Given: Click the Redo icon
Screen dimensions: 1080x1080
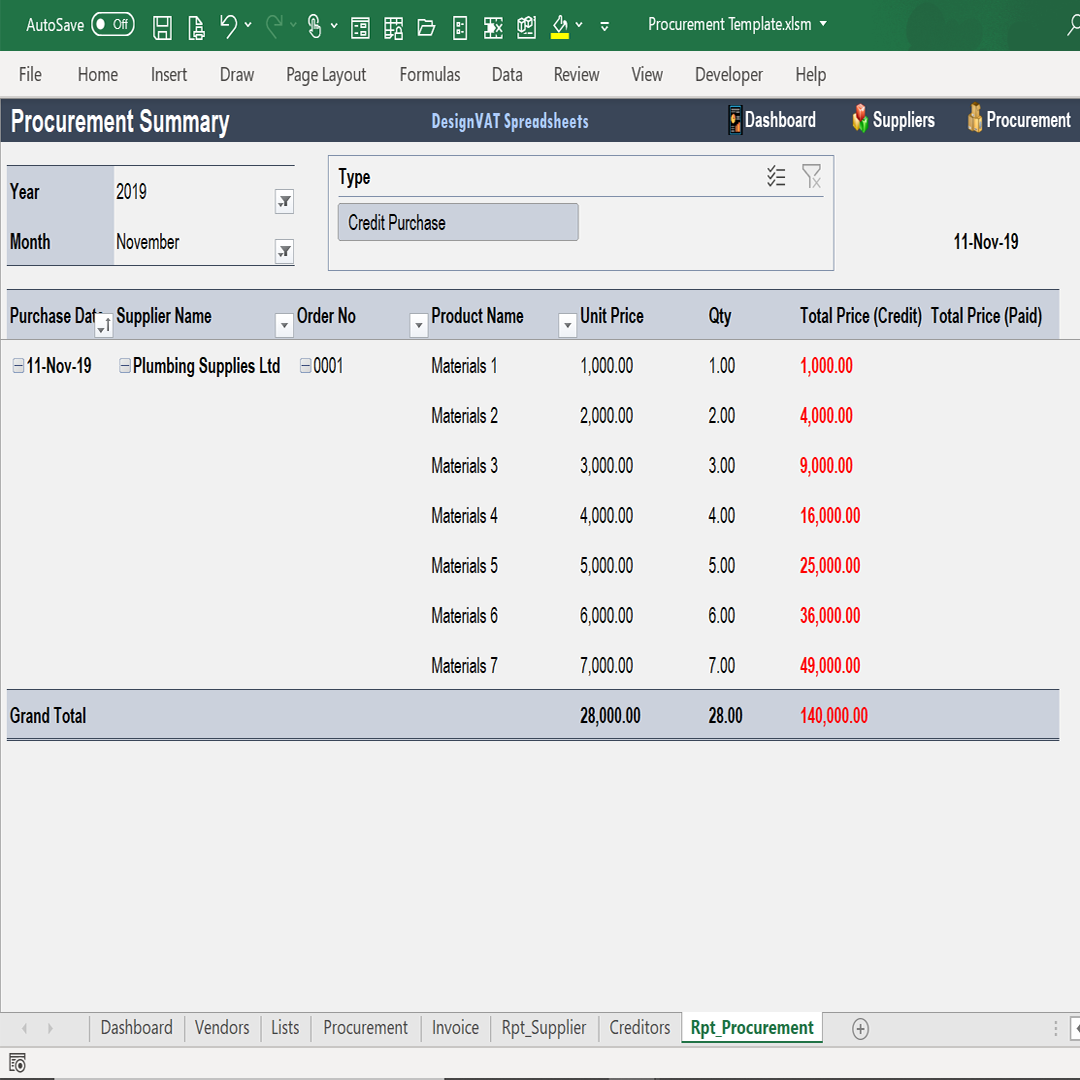Looking at the screenshot, I should (x=272, y=27).
